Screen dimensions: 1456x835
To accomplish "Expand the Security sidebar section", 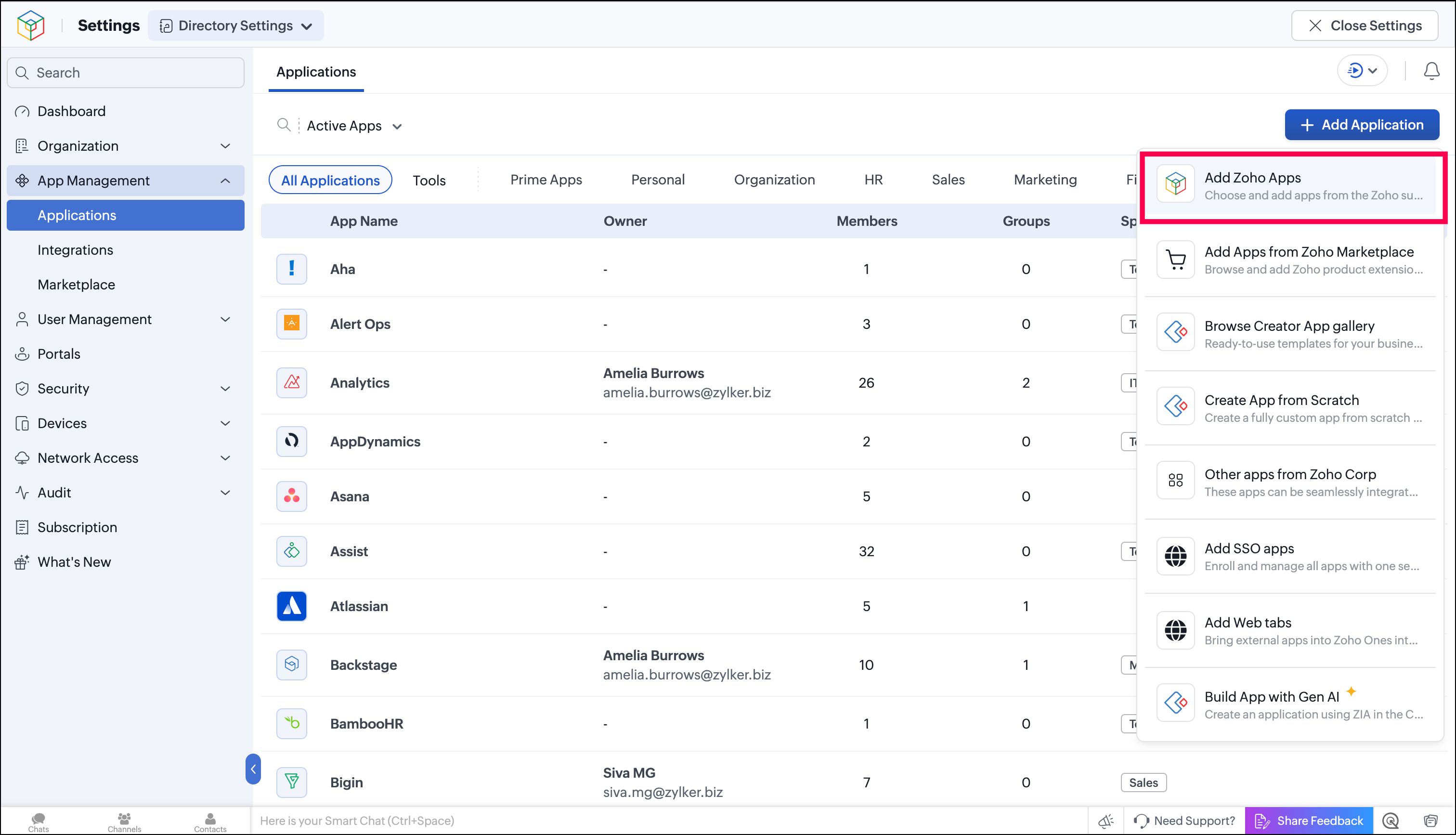I will tap(225, 389).
